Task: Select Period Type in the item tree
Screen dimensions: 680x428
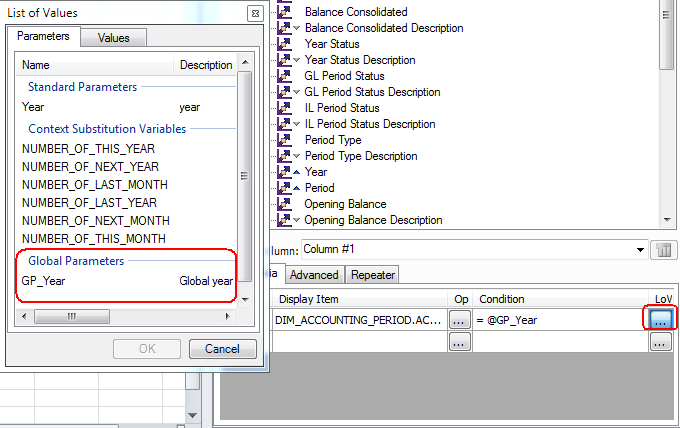Action: click(333, 140)
